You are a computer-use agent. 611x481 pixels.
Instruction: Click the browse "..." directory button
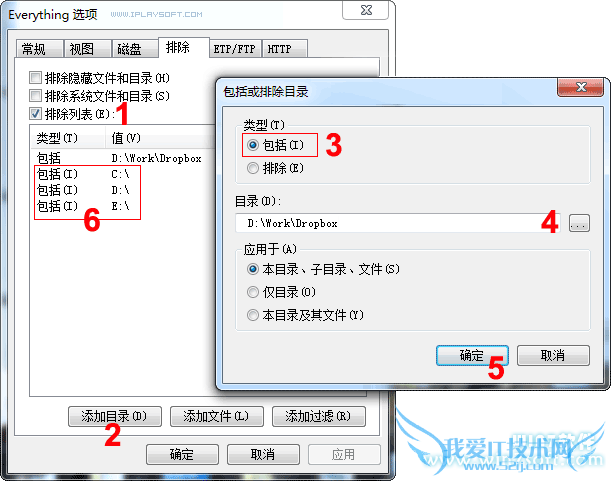click(x=579, y=223)
